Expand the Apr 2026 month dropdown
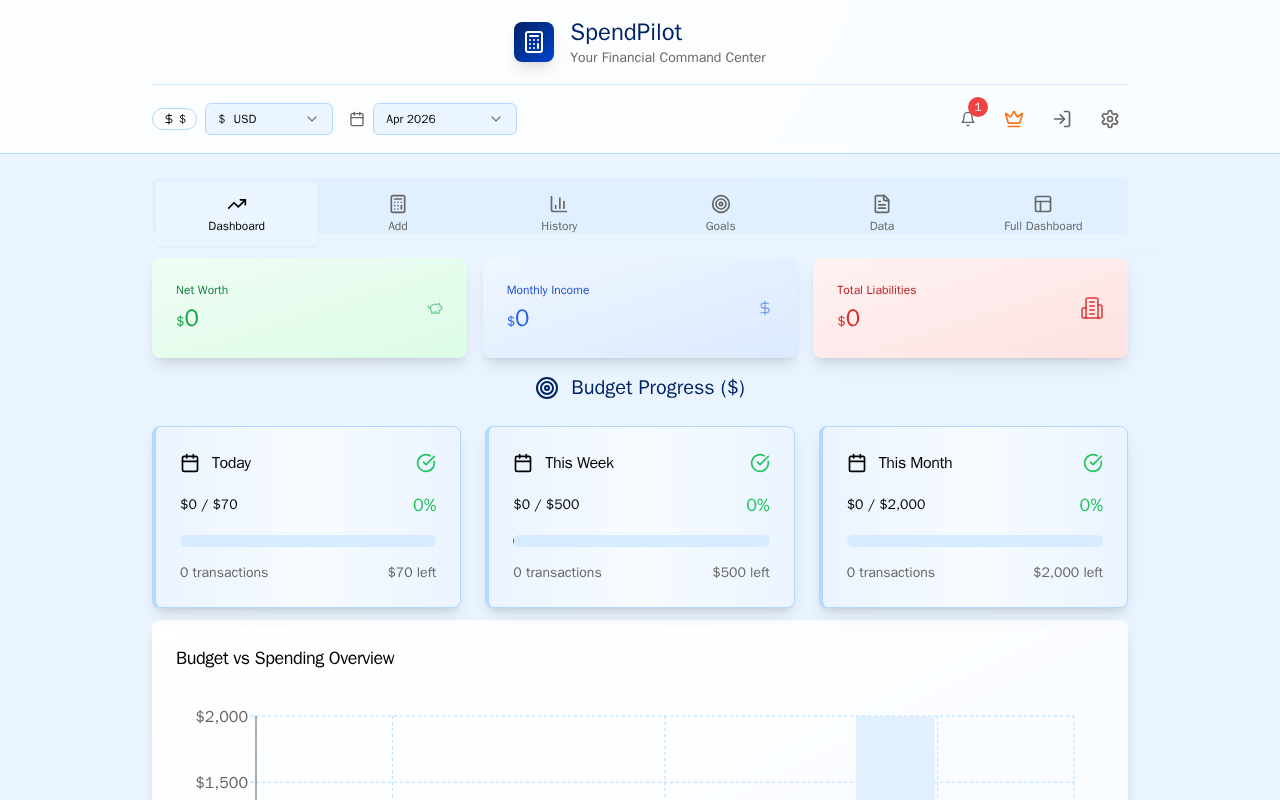 [x=445, y=119]
